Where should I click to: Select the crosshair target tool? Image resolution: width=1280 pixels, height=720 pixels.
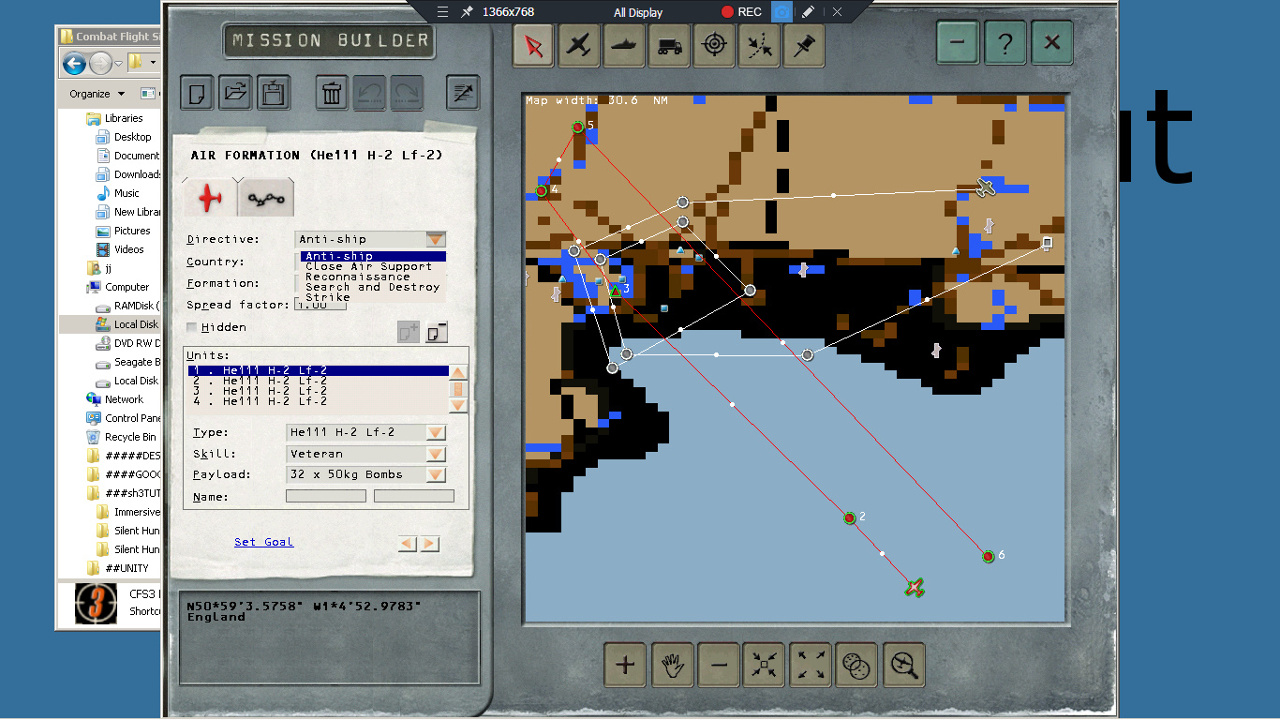714,45
